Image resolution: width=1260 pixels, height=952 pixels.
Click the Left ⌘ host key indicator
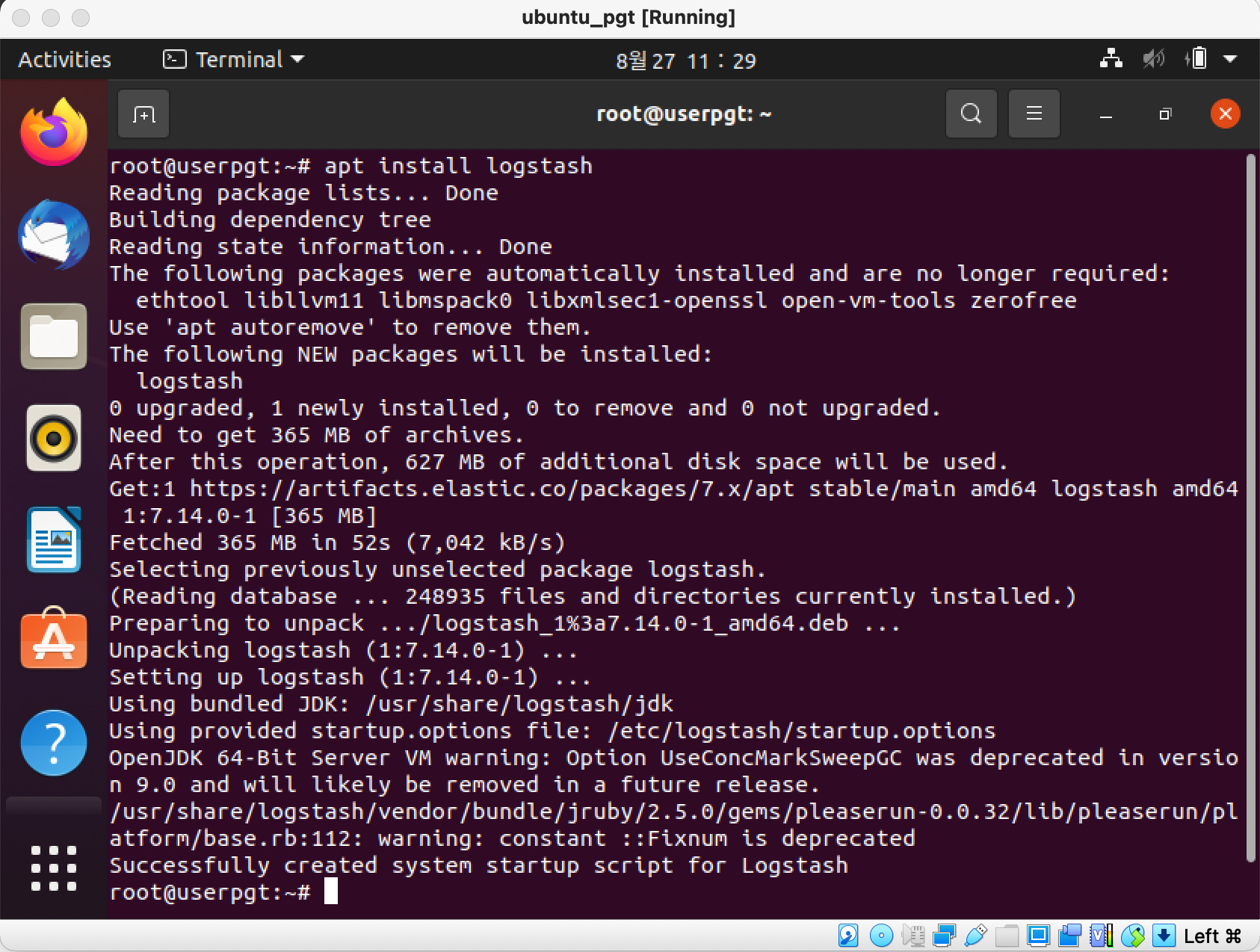tap(1212, 936)
